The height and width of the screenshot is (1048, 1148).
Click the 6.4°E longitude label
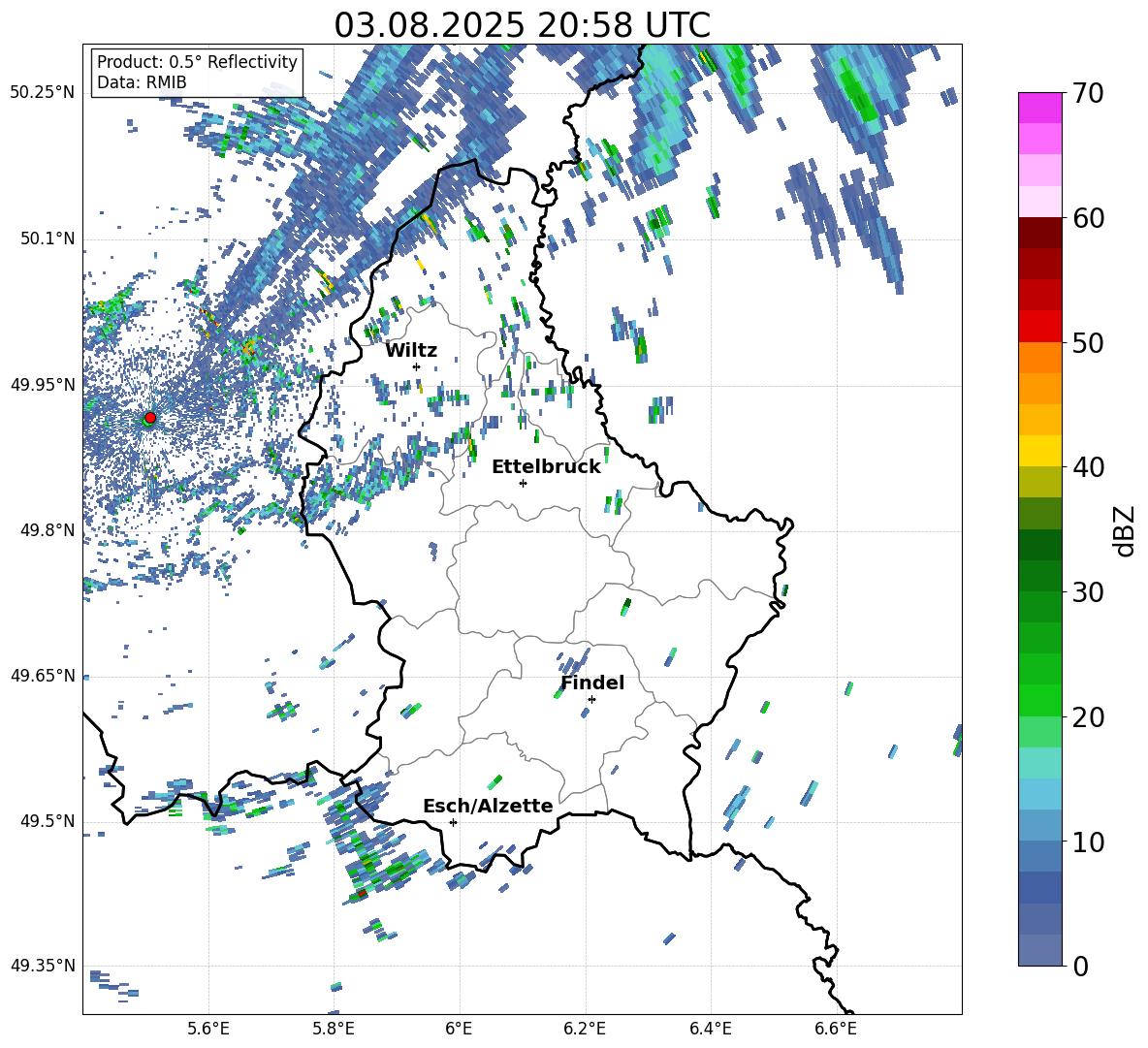[x=710, y=1029]
